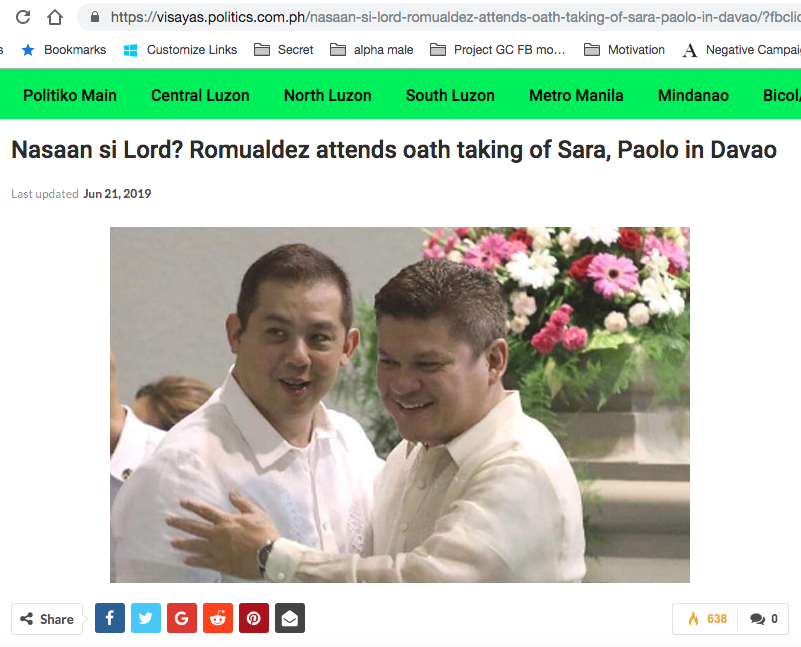This screenshot has width=801, height=647.
Task: Go to Politiko Main section
Action: (70, 95)
